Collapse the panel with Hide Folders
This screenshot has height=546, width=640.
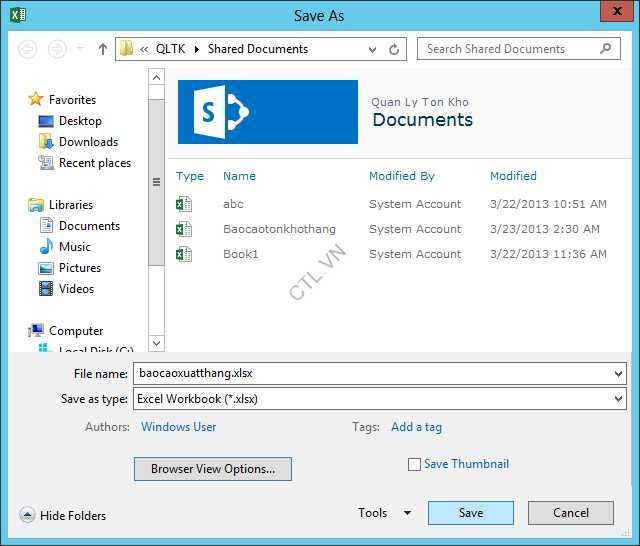click(x=62, y=516)
